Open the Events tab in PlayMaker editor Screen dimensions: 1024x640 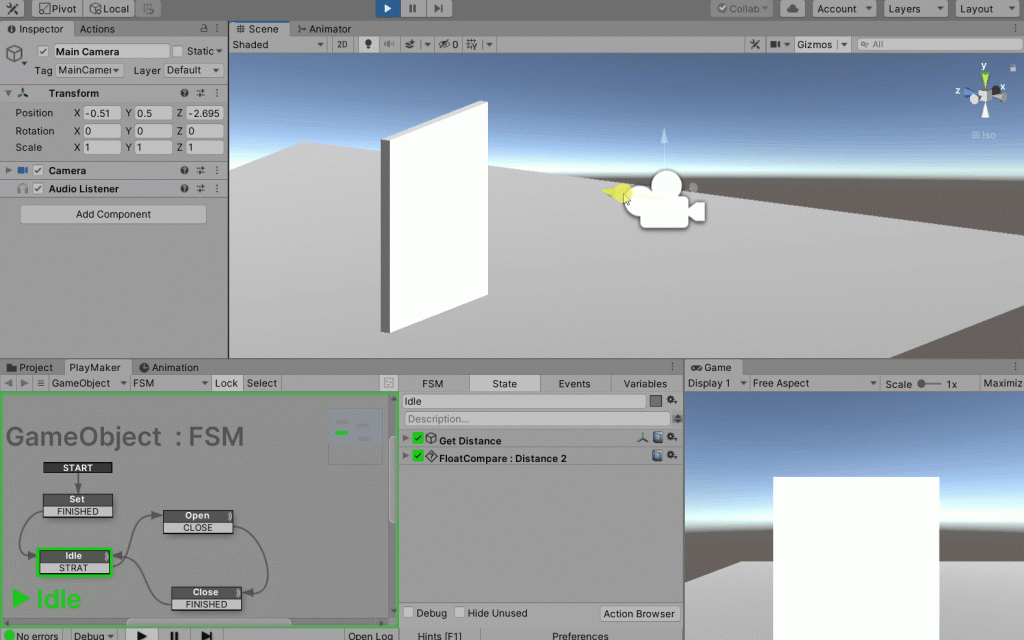pos(575,383)
